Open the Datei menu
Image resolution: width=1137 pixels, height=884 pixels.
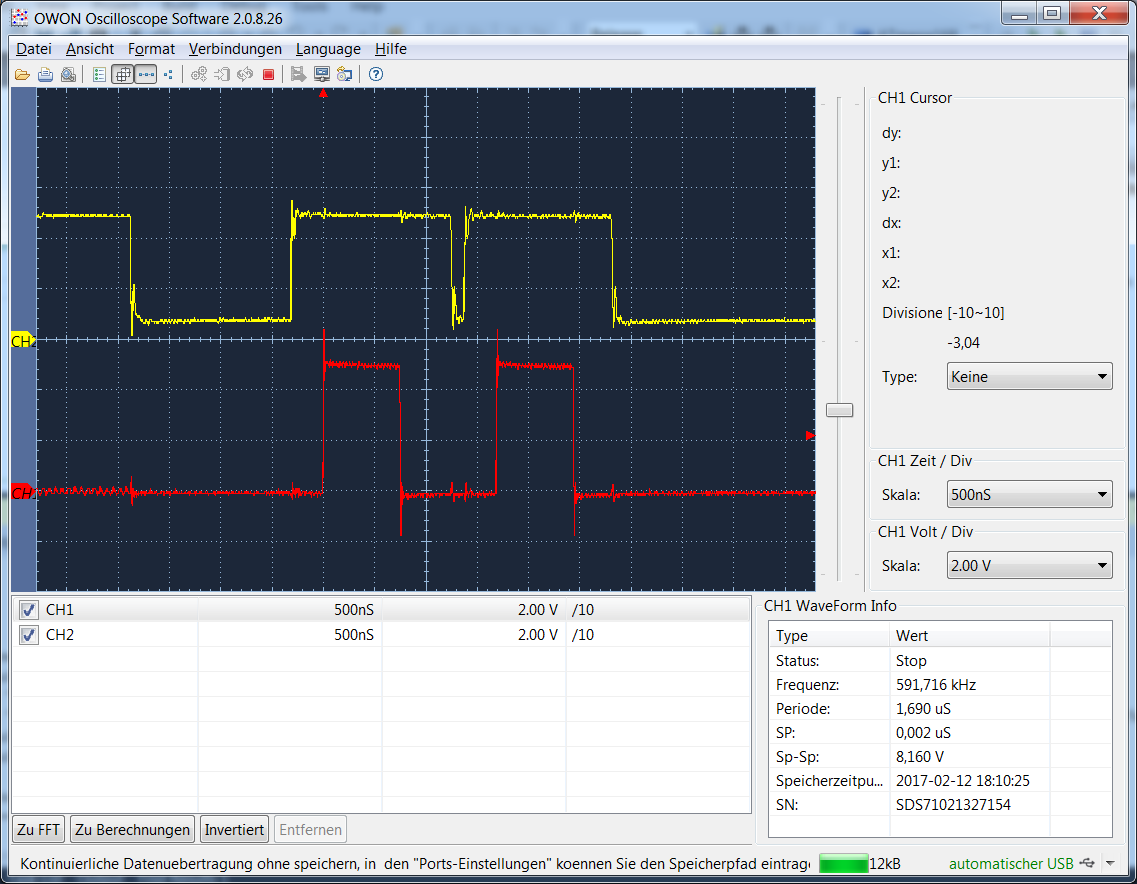pyautogui.click(x=33, y=49)
